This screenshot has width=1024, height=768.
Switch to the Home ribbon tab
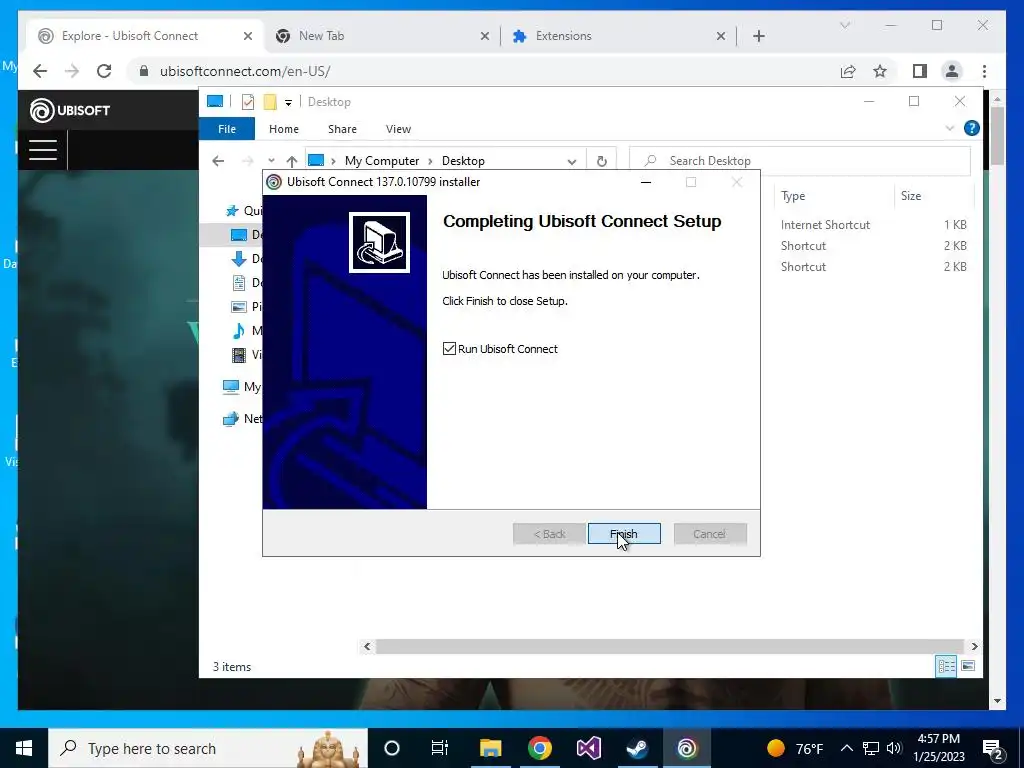click(x=283, y=129)
